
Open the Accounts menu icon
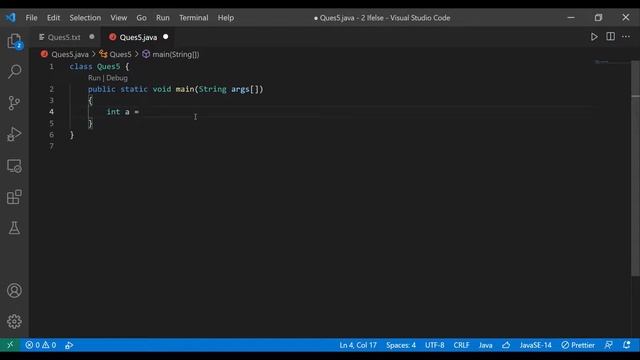click(x=14, y=291)
